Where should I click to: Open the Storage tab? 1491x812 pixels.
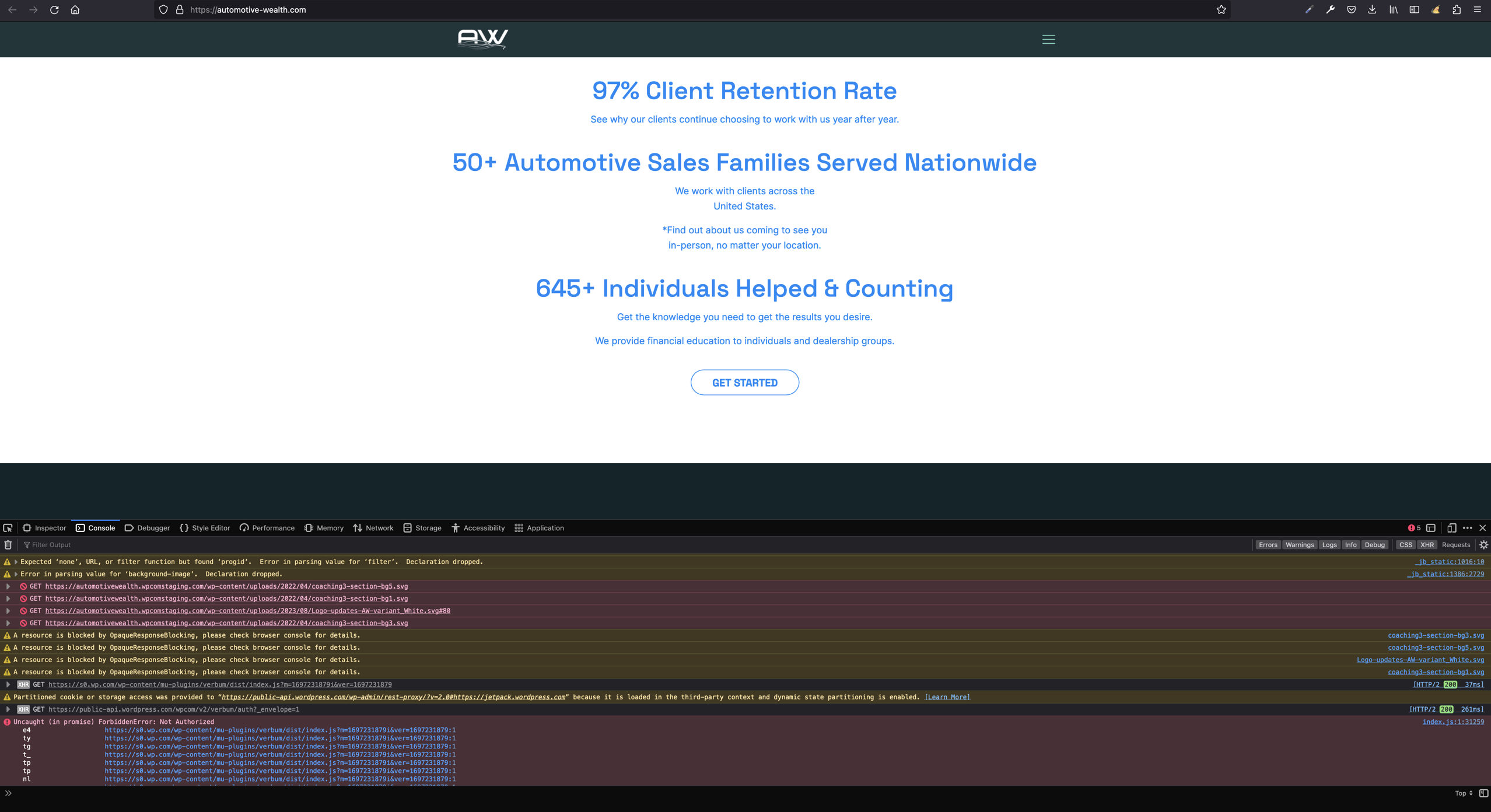pyautogui.click(x=422, y=528)
